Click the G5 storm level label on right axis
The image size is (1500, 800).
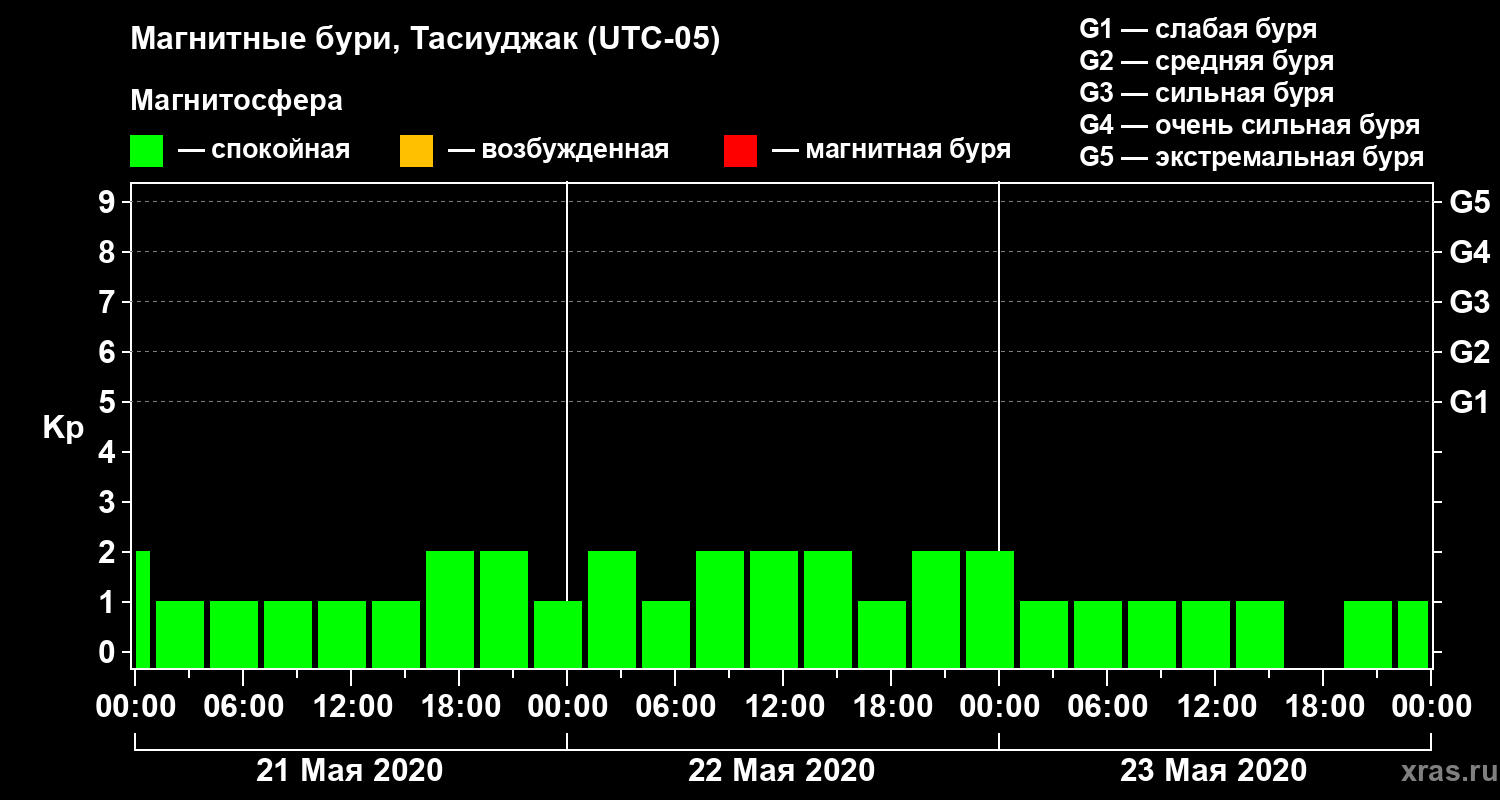point(1469,202)
